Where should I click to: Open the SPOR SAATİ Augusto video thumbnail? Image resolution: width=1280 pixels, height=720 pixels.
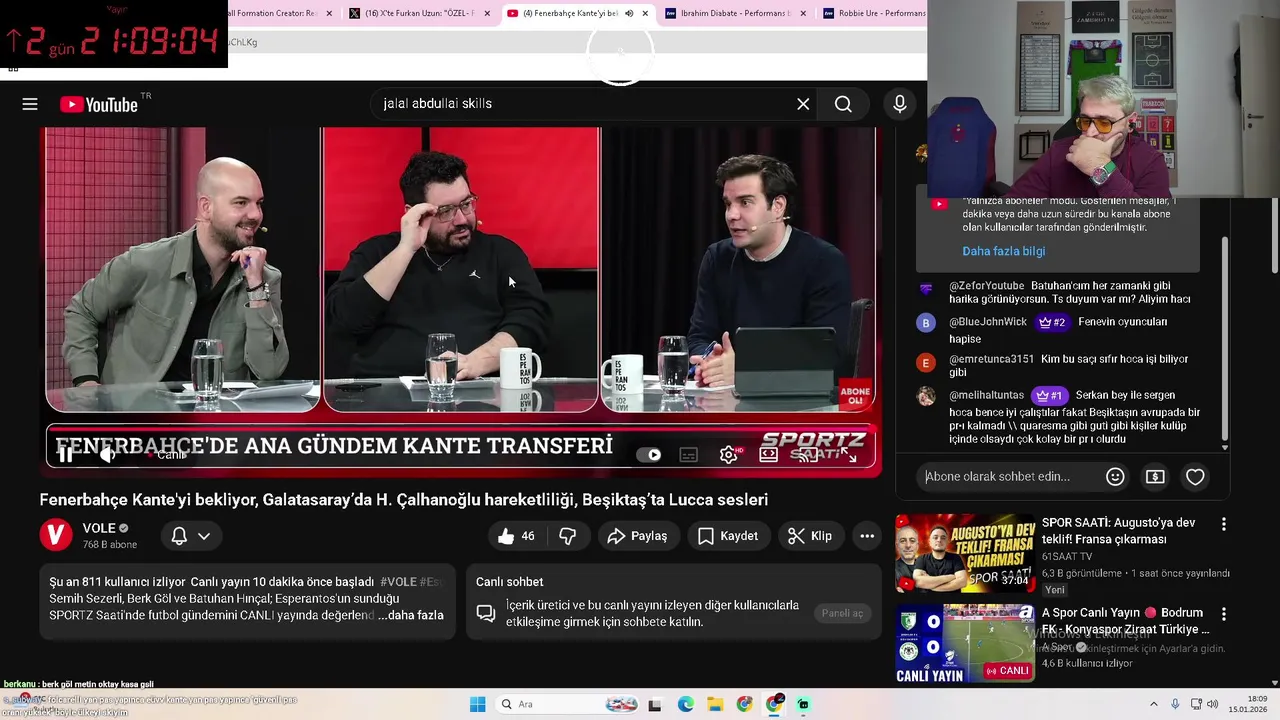[x=965, y=553]
